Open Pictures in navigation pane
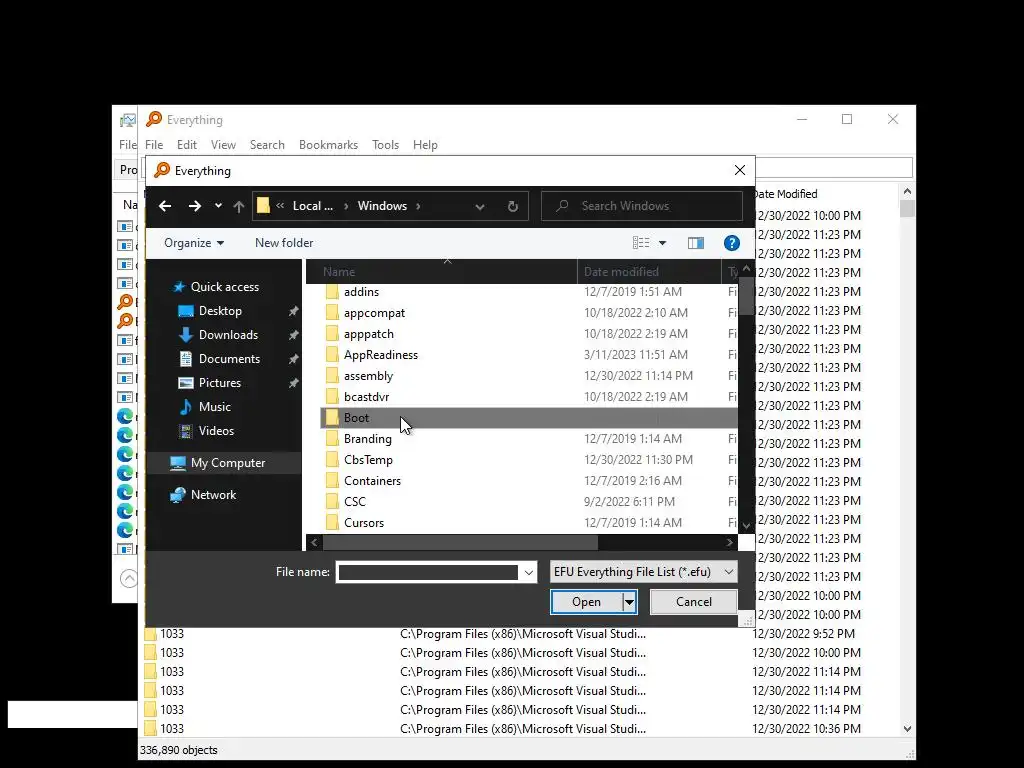The width and height of the screenshot is (1024, 768). pyautogui.click(x=219, y=383)
